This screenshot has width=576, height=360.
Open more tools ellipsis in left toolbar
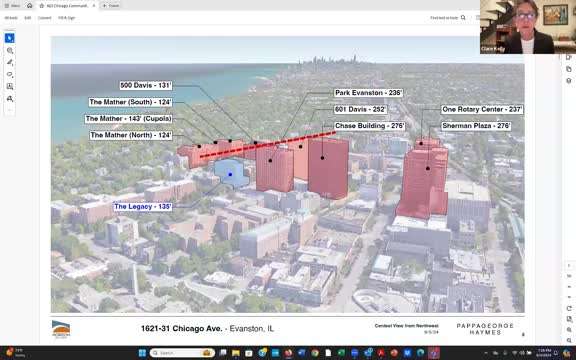tap(10, 109)
